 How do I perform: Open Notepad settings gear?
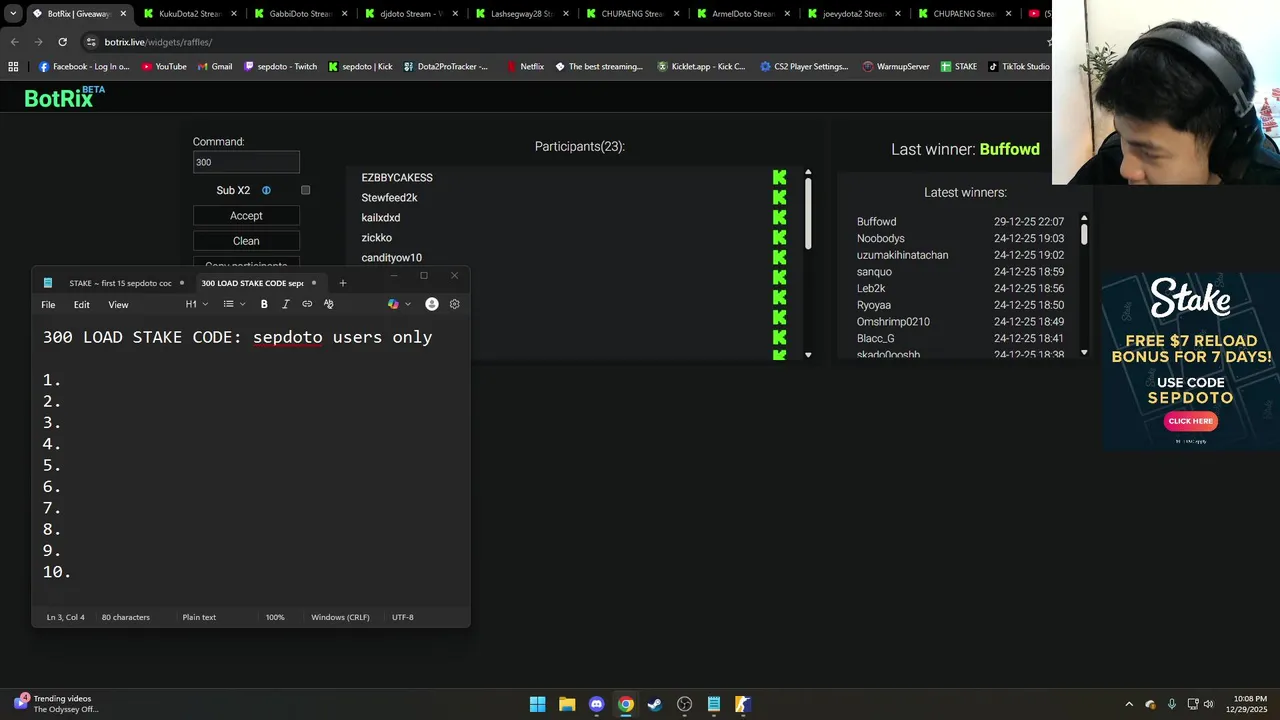pos(455,304)
